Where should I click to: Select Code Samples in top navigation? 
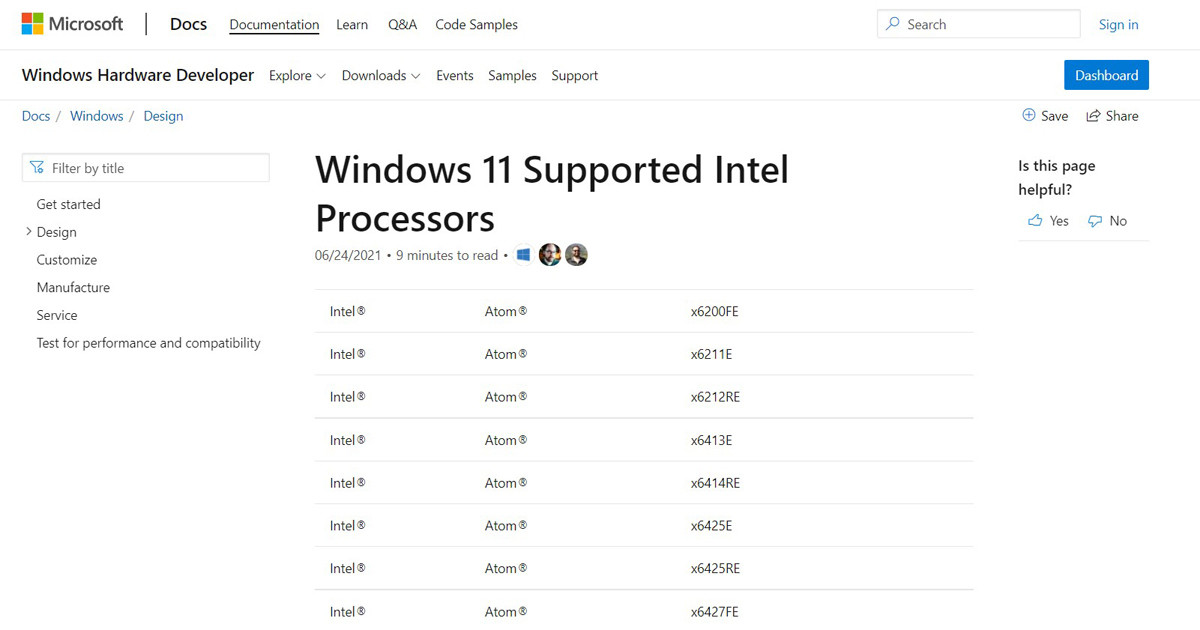(476, 25)
